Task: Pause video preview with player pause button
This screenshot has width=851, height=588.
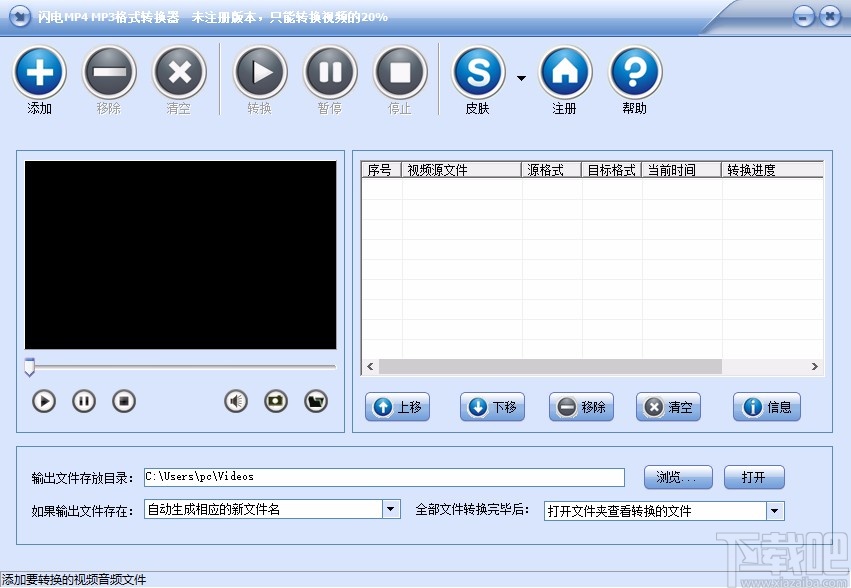Action: (83, 400)
